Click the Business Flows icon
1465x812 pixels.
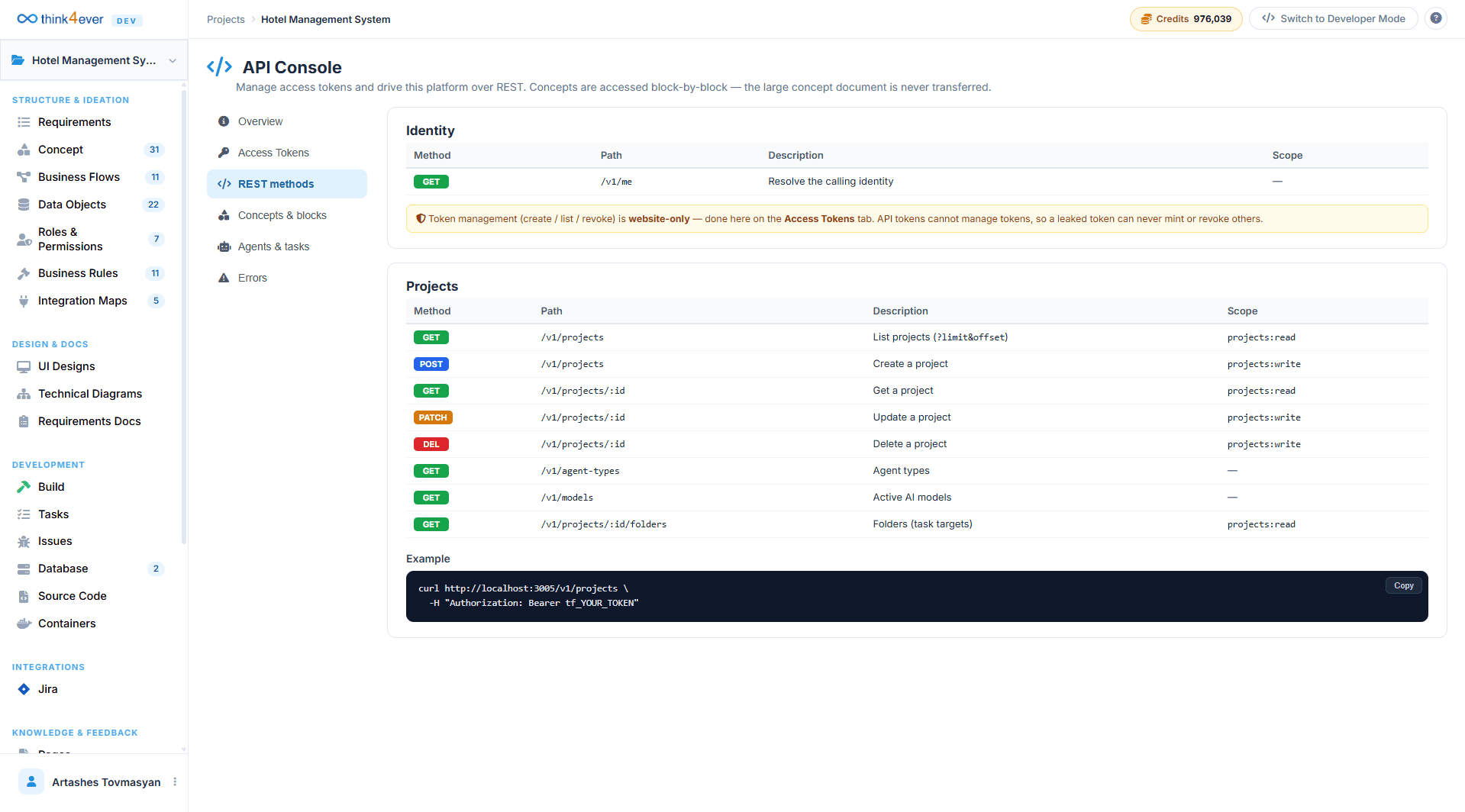(x=24, y=177)
